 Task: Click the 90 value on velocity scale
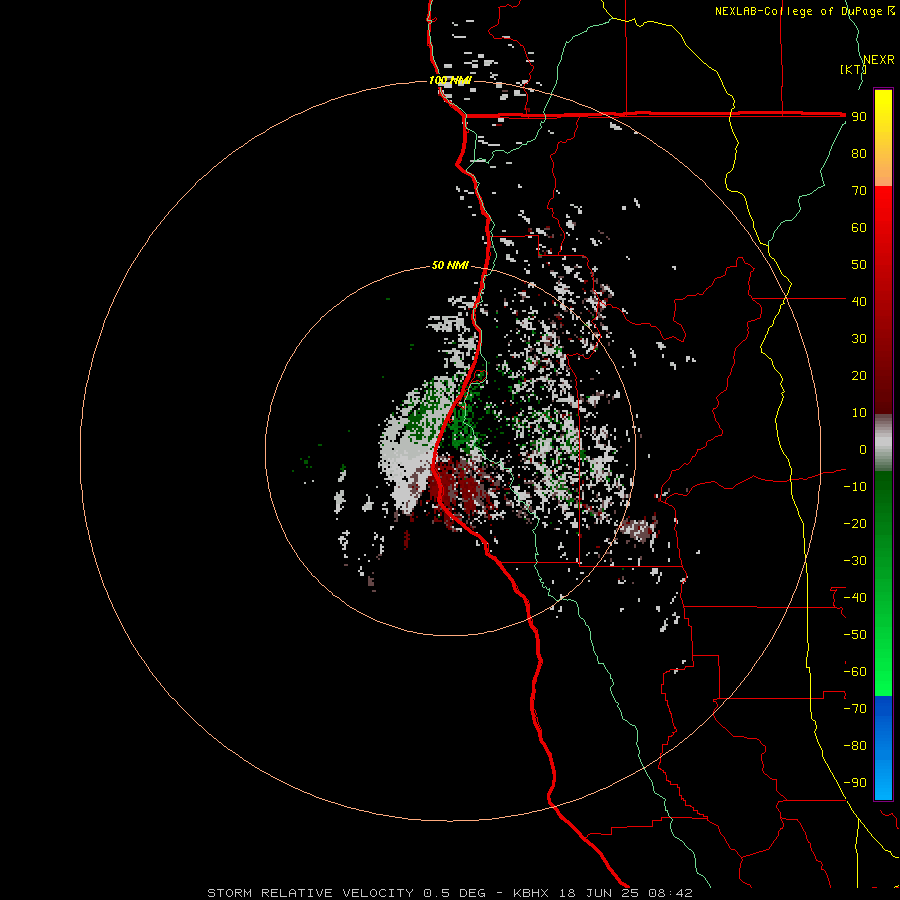859,117
